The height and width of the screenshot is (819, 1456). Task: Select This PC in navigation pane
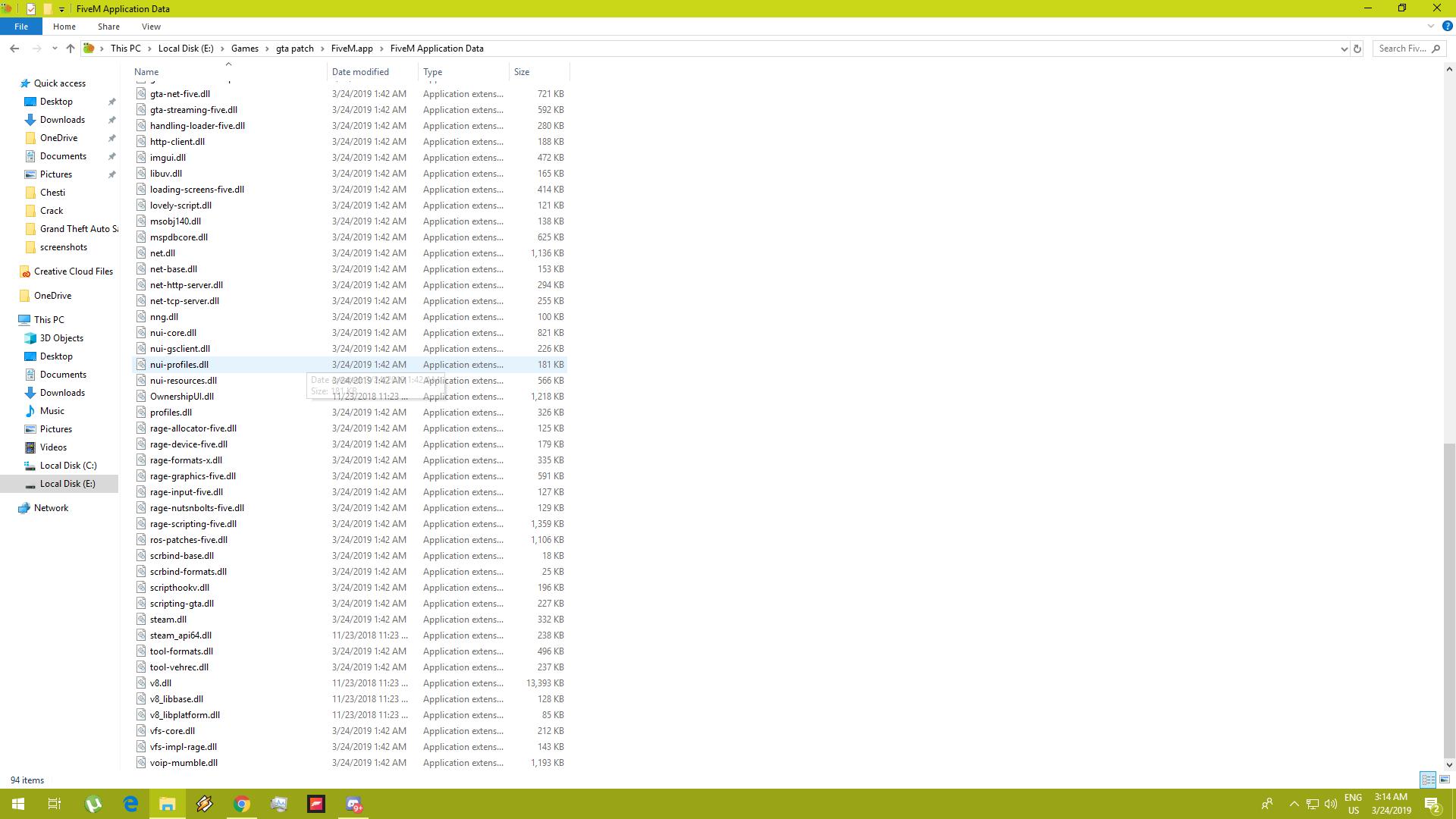tap(49, 320)
